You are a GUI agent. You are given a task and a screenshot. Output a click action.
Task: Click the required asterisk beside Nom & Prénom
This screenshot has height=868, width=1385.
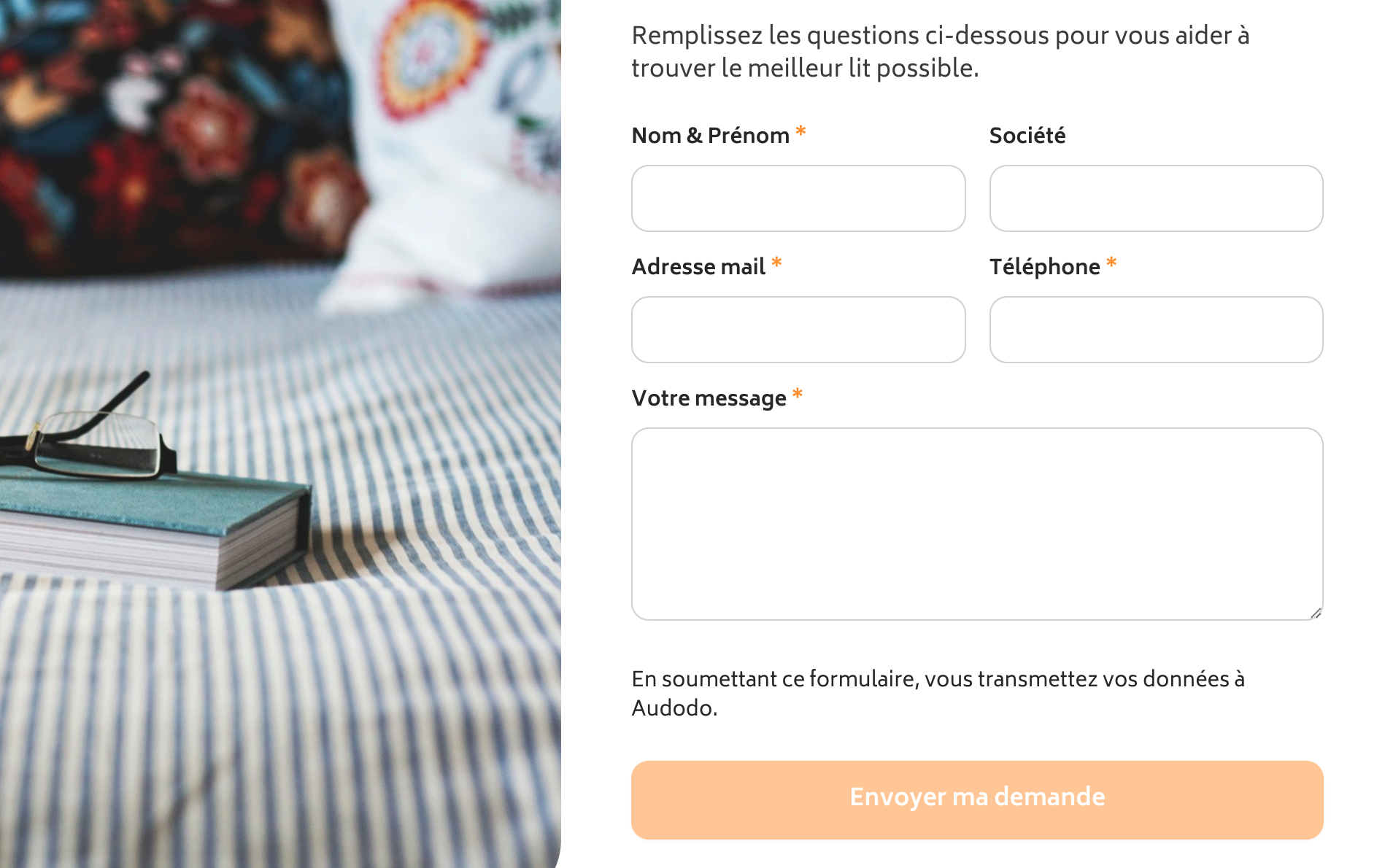800,132
